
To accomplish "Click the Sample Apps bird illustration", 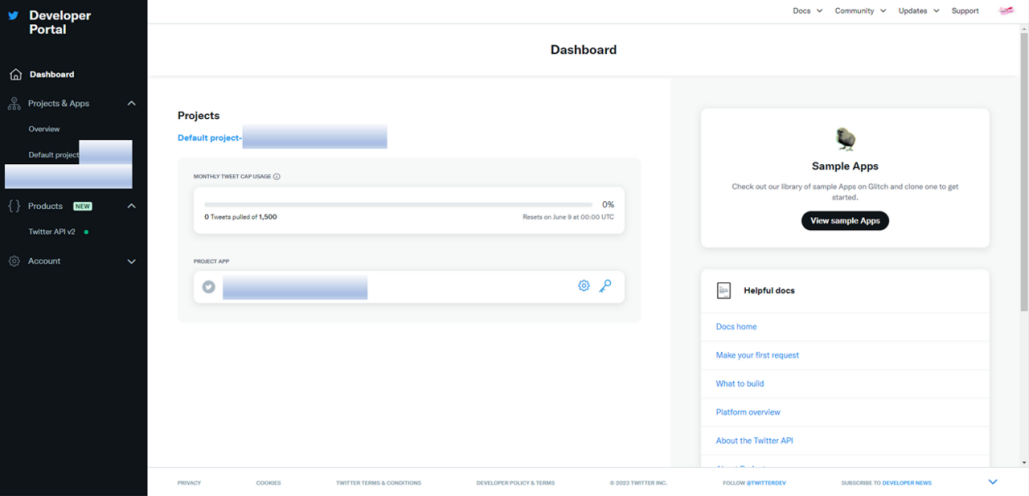I will (x=845, y=138).
